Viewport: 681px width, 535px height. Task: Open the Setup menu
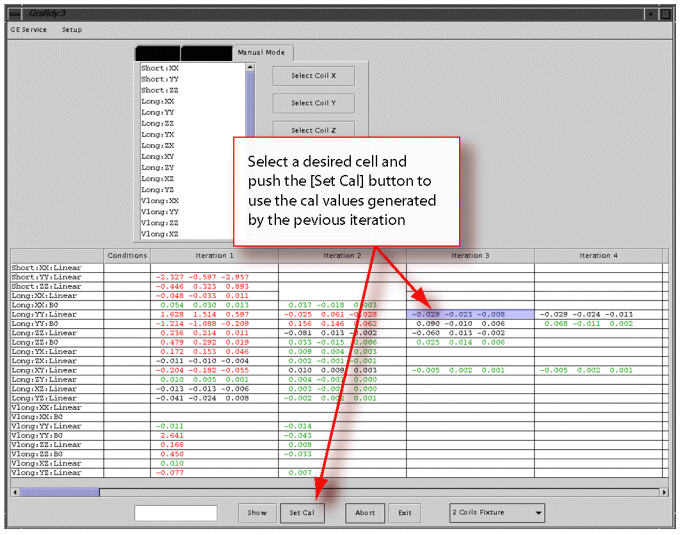72,30
